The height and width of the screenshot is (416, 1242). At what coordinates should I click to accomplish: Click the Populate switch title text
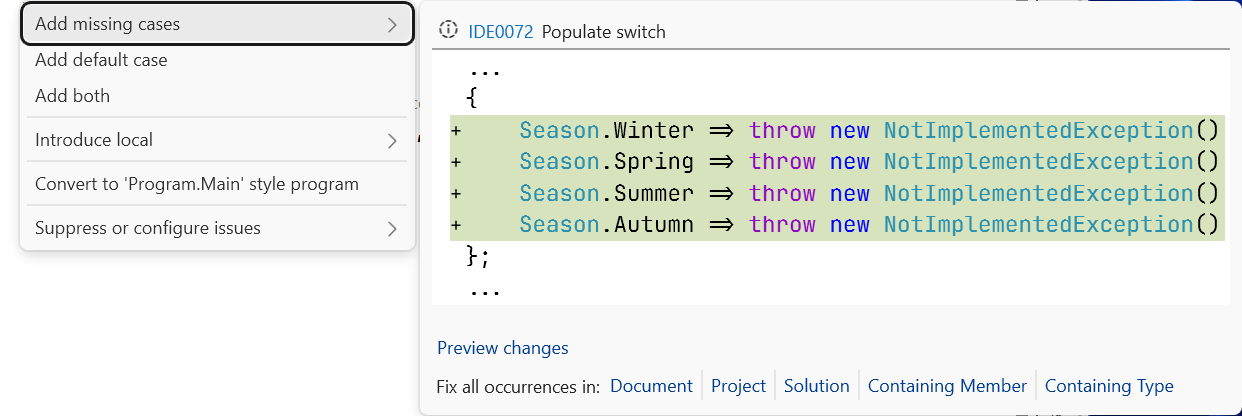[x=604, y=31]
